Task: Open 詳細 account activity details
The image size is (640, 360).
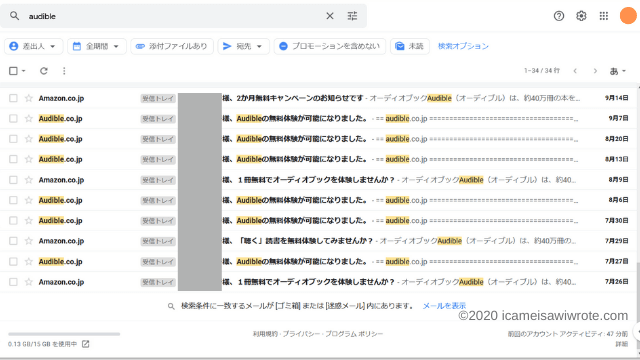Action: 622,344
